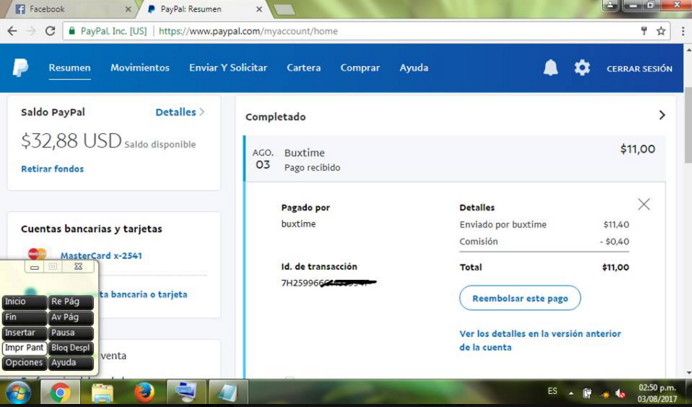Open the Chrome three-dot menu
Screen dimensions: 692x407
click(683, 31)
